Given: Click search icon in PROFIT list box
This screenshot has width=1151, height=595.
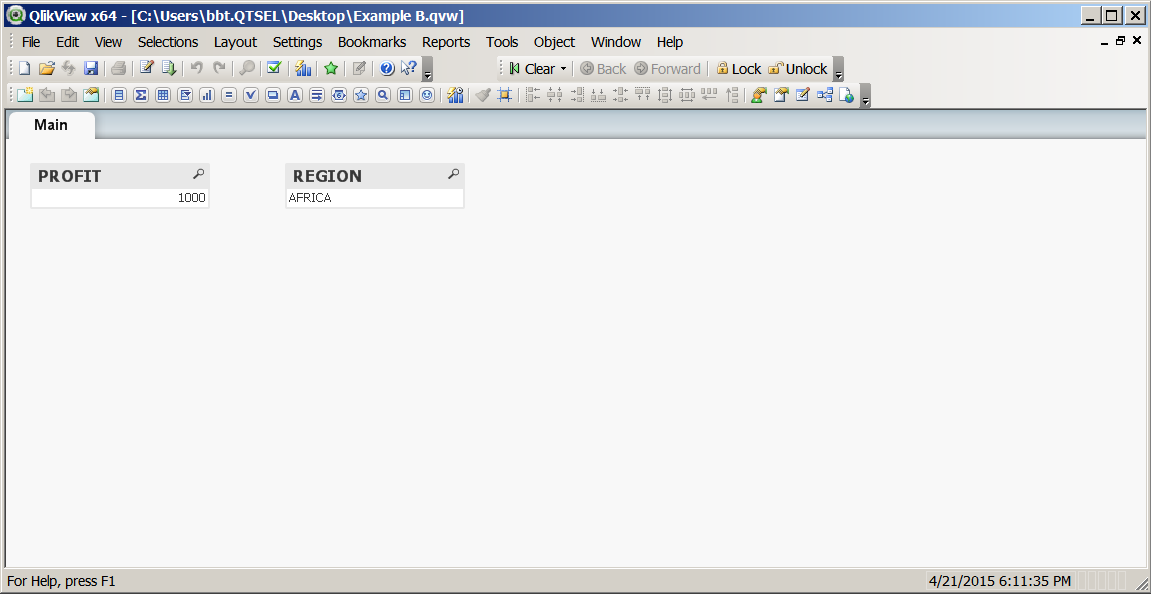Looking at the screenshot, I should [x=198, y=175].
